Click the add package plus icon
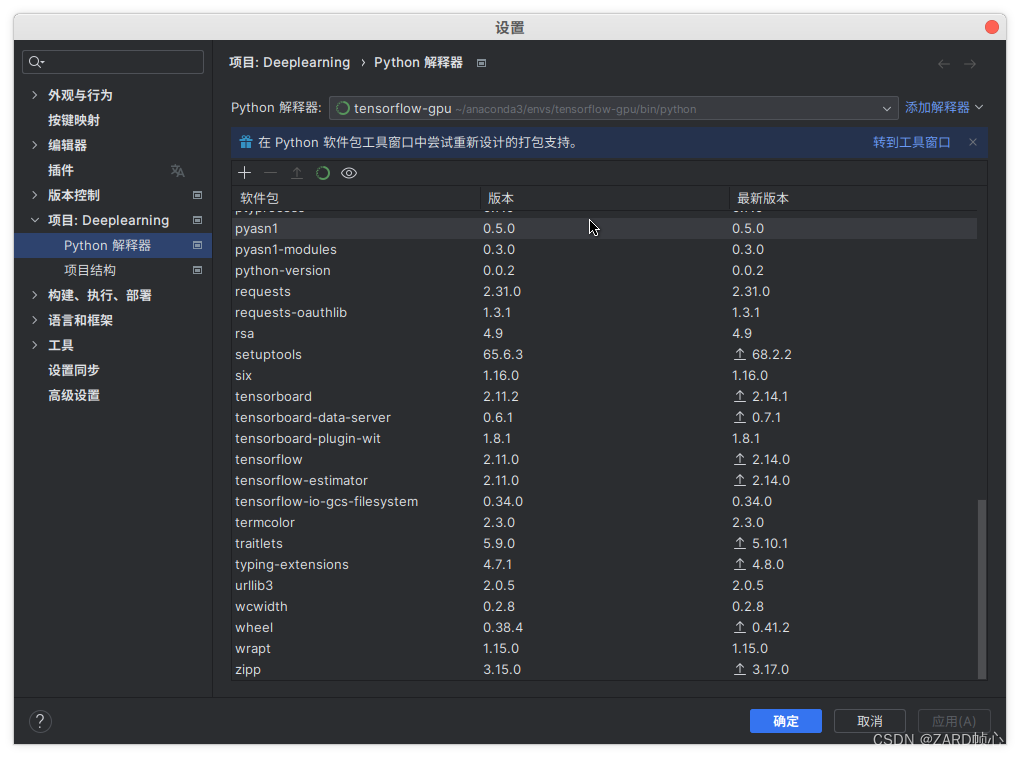Screen dimensions: 1020x758 (x=245, y=172)
